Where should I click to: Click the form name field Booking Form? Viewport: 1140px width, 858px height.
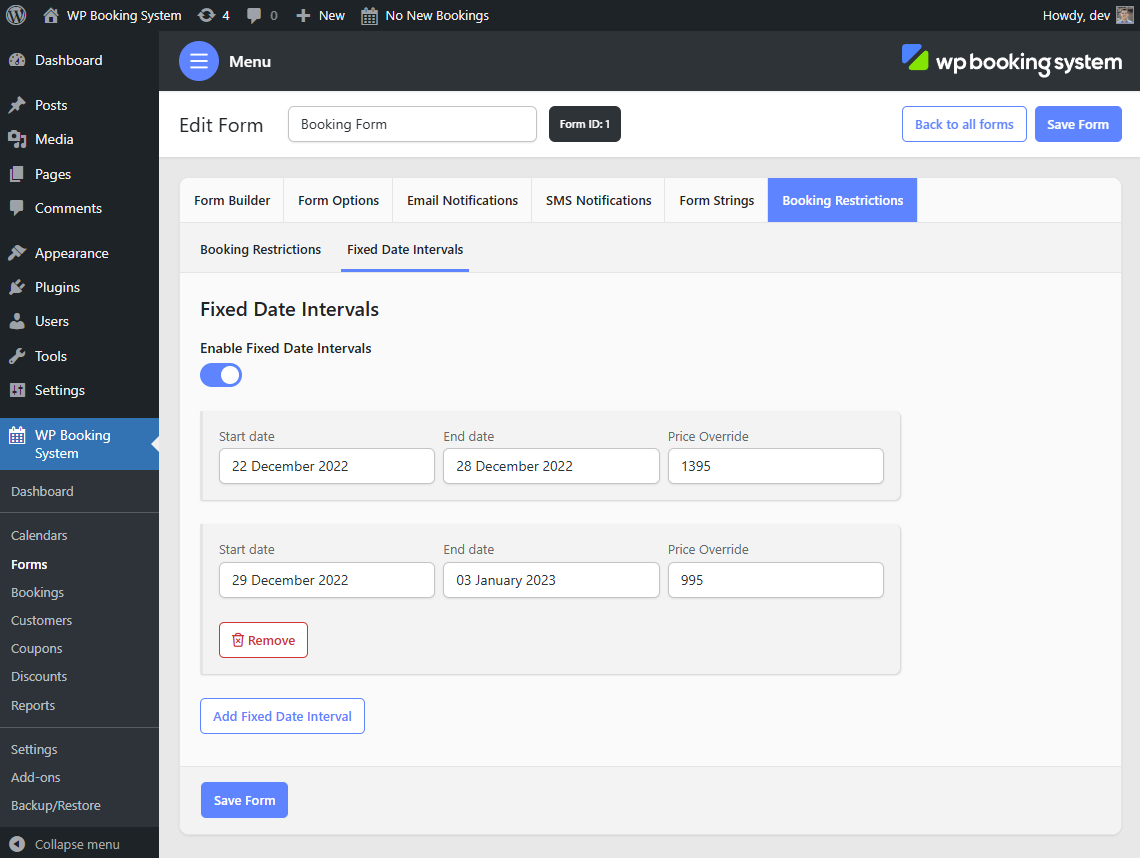click(x=412, y=124)
